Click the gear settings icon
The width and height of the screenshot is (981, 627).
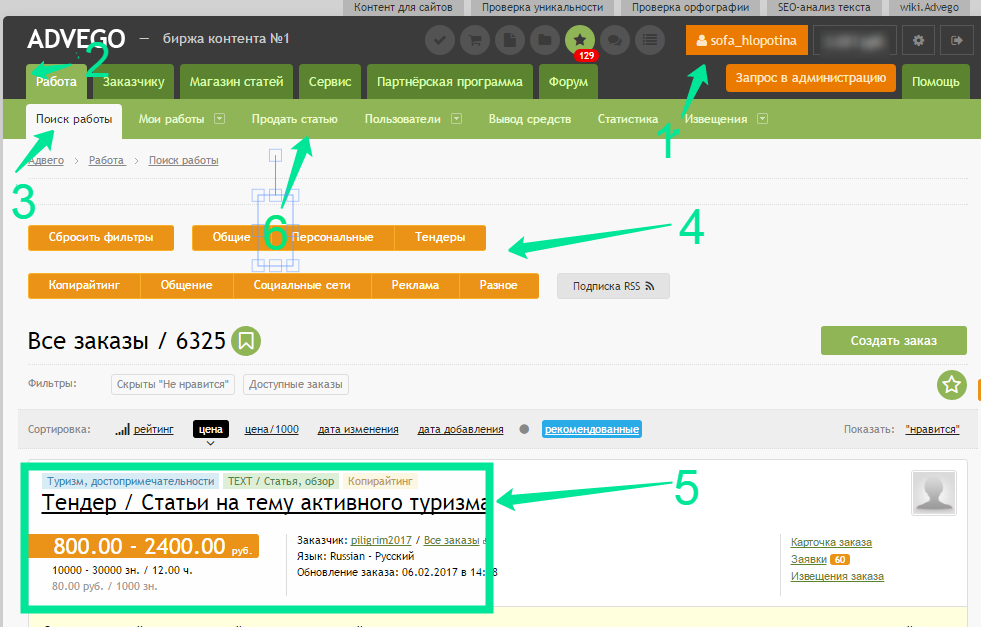[x=918, y=41]
